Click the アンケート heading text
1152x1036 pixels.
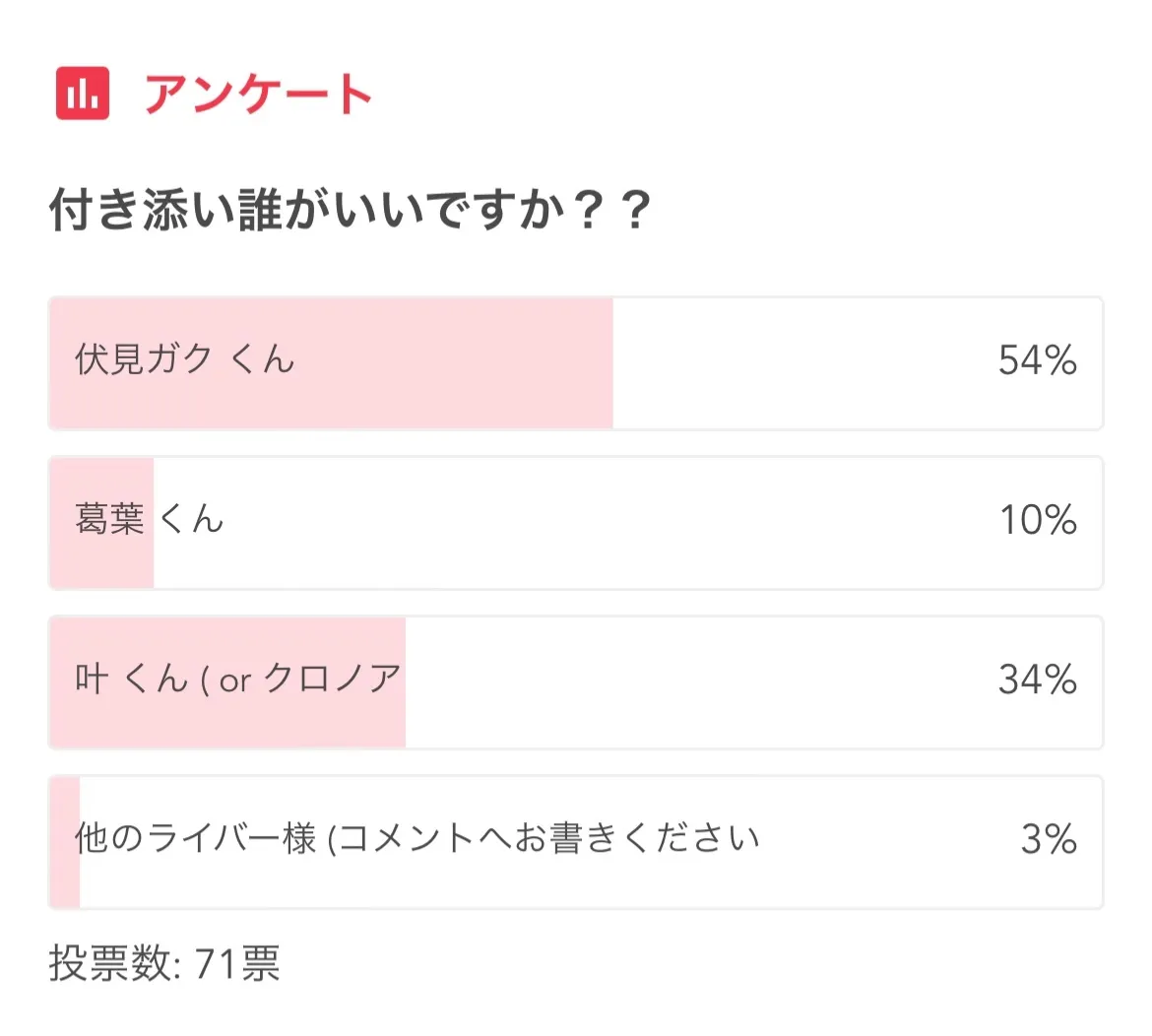tap(258, 94)
